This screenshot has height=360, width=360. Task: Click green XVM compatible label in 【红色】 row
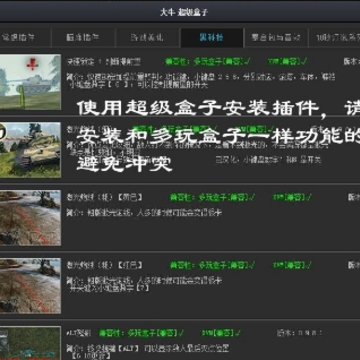coord(292,265)
